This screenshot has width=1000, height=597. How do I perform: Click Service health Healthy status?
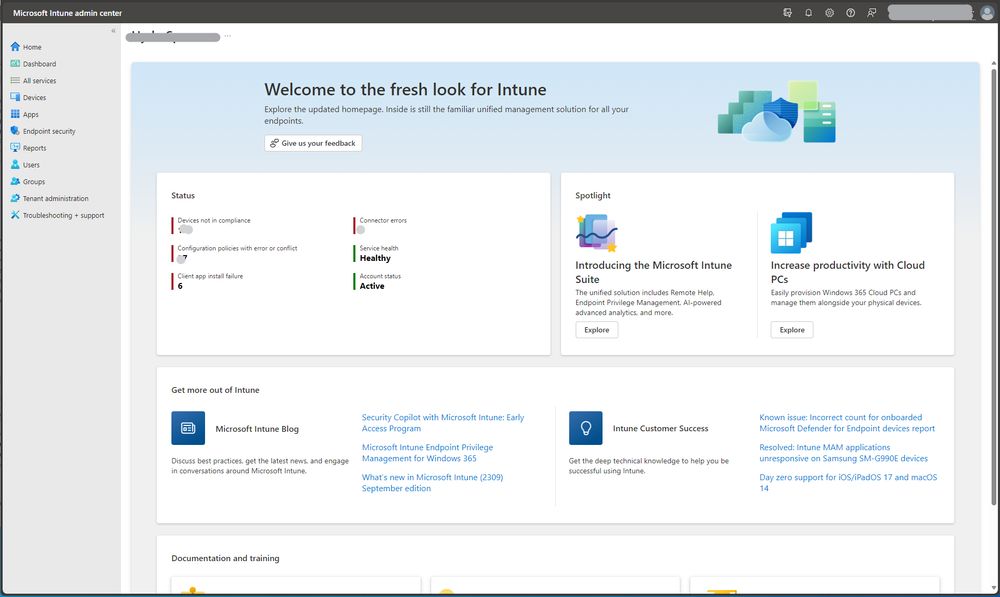(x=378, y=253)
